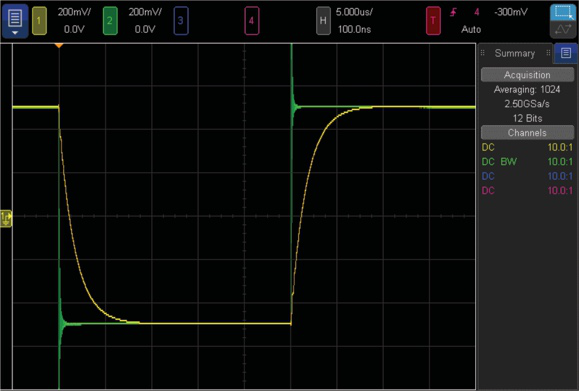
Task: Click the Channels section button
Action: pos(527,133)
